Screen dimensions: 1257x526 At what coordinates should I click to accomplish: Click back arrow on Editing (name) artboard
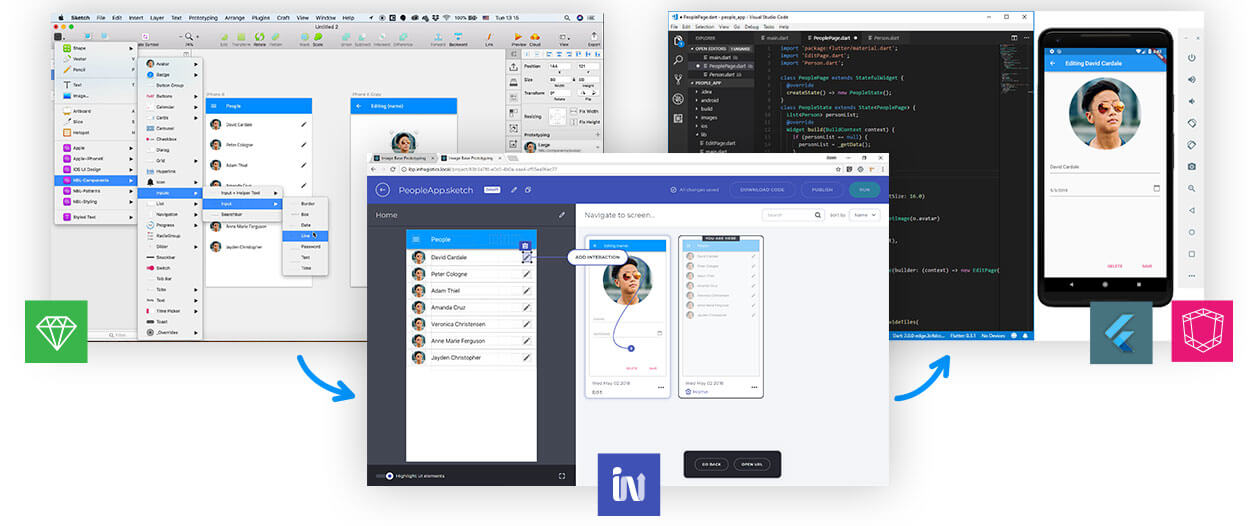coord(359,105)
